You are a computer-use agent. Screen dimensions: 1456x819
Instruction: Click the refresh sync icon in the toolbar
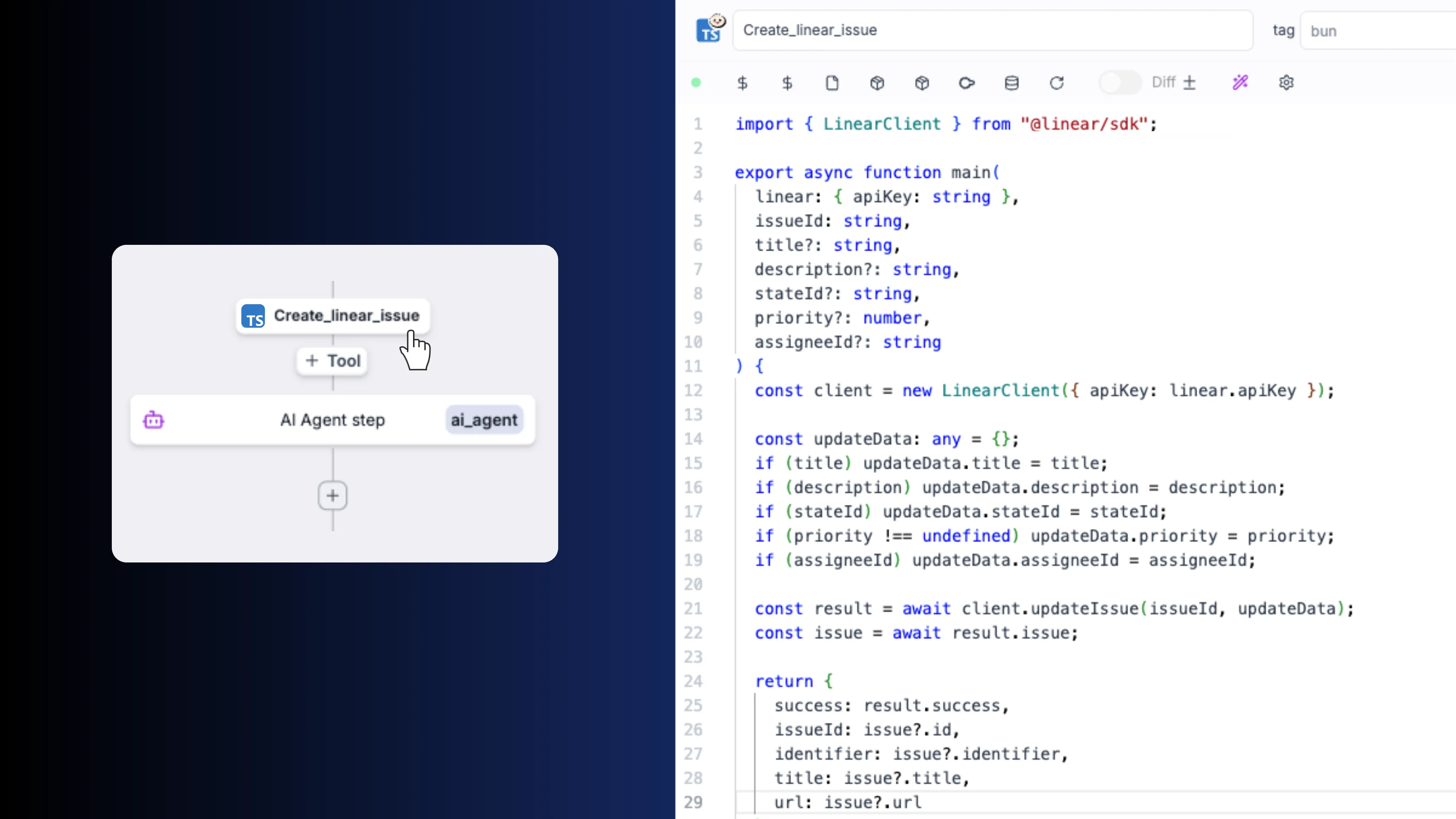1056,82
